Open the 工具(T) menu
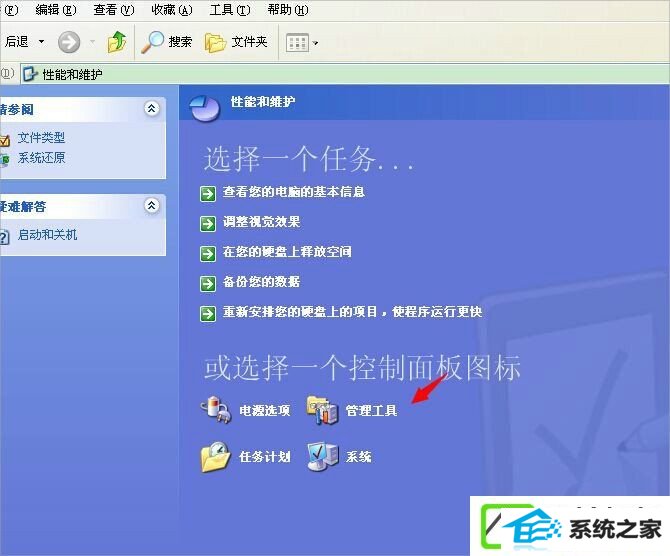Screen dimensions: 670x556 point(230,9)
